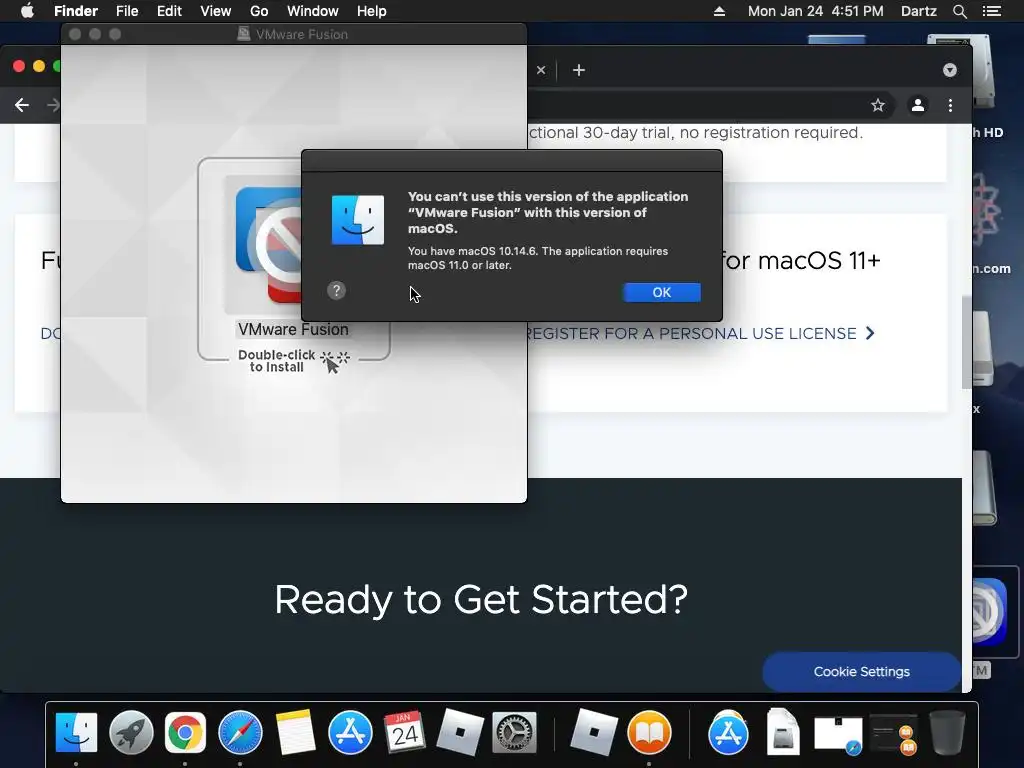Open the Trash in the Dock
The height and width of the screenshot is (768, 1024).
[946, 732]
